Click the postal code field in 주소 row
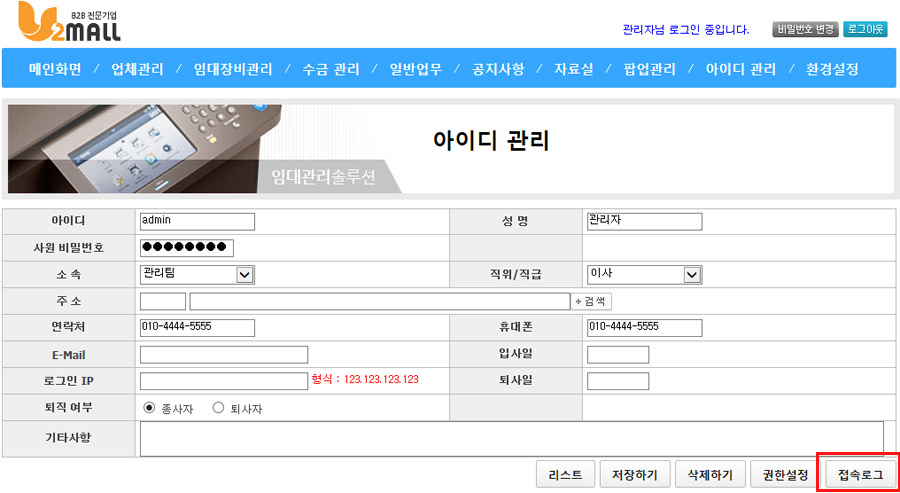The height and width of the screenshot is (493, 900). [163, 301]
